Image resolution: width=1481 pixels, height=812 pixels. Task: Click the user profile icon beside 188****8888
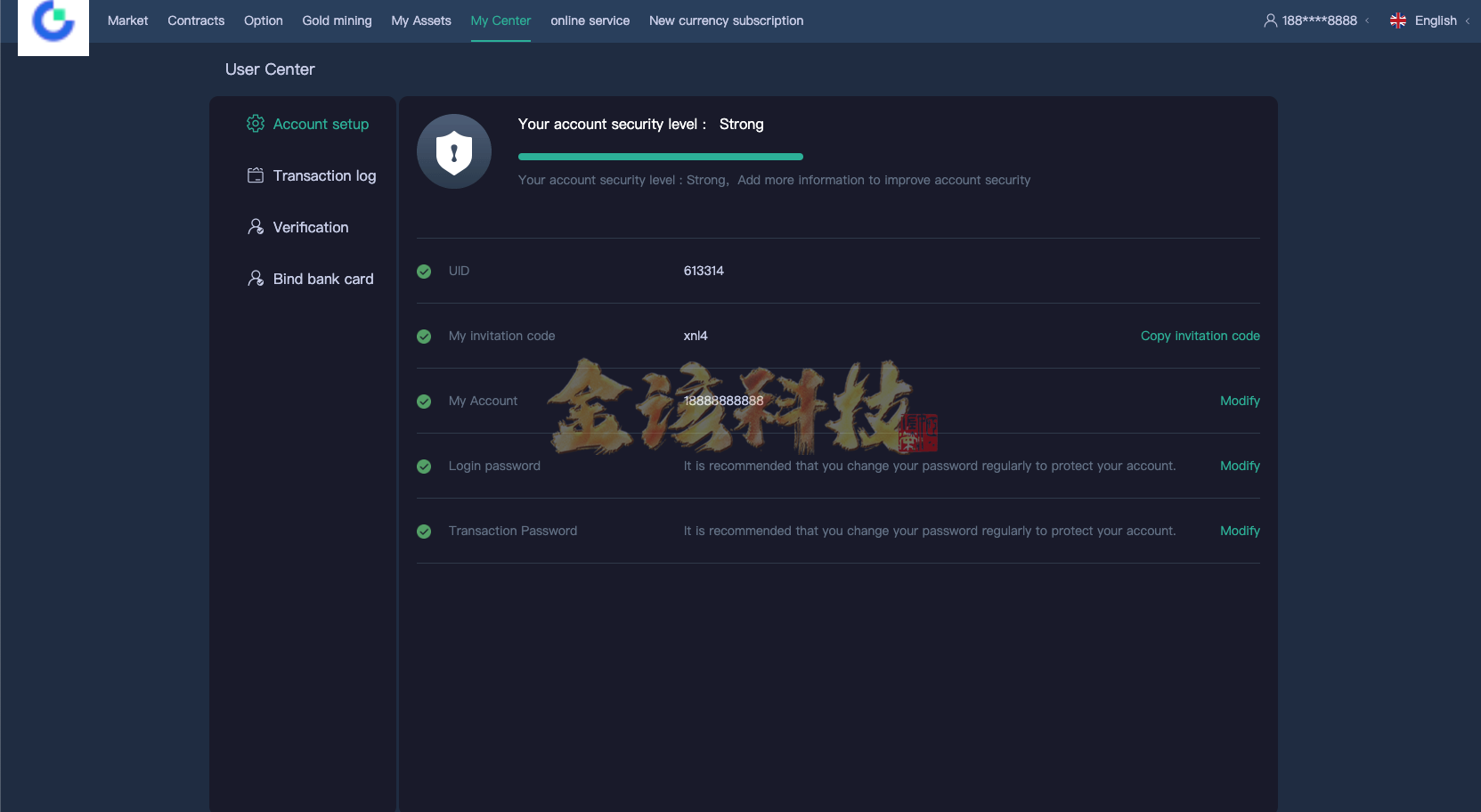[x=1269, y=20]
